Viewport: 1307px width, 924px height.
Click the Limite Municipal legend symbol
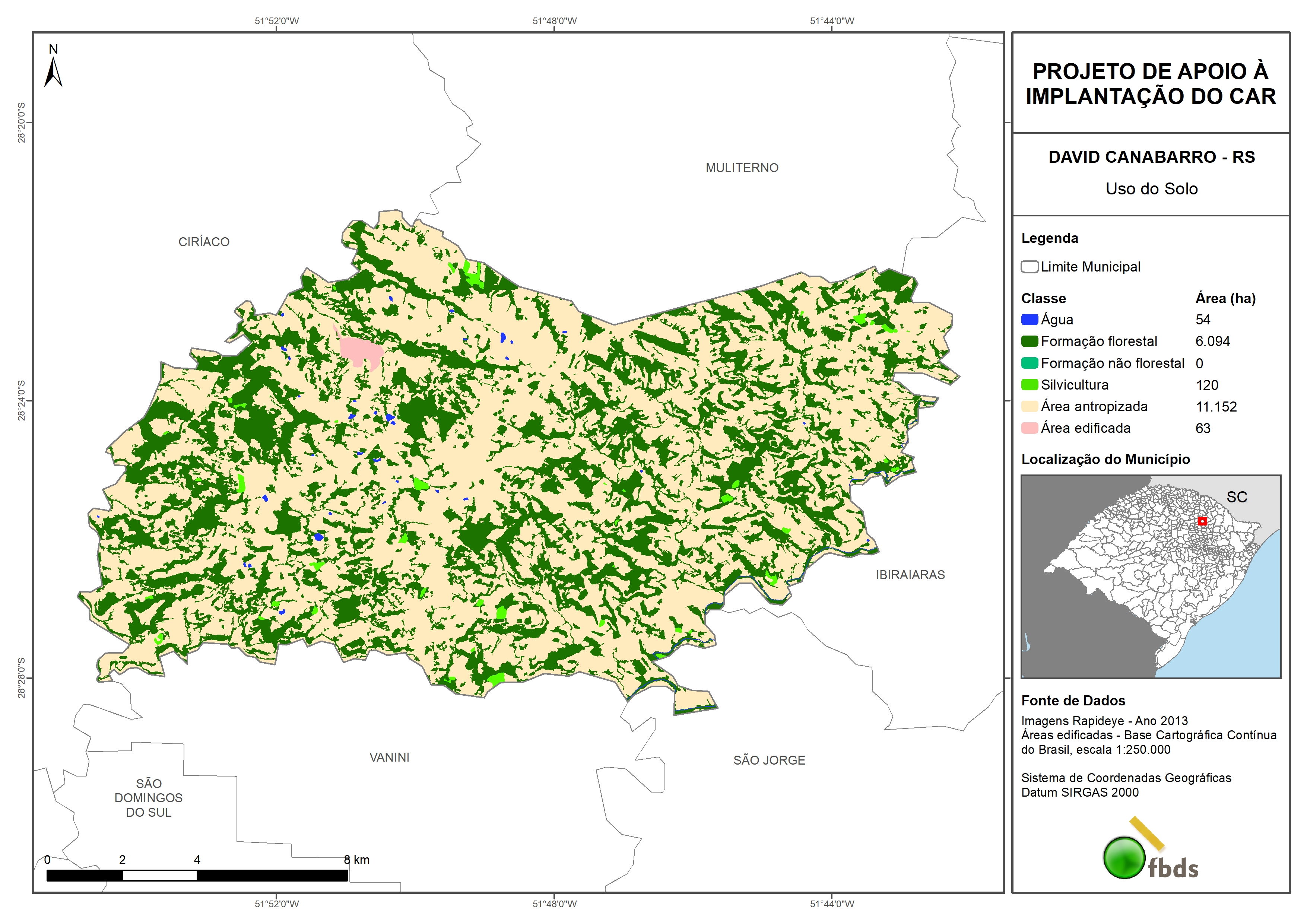1029,266
